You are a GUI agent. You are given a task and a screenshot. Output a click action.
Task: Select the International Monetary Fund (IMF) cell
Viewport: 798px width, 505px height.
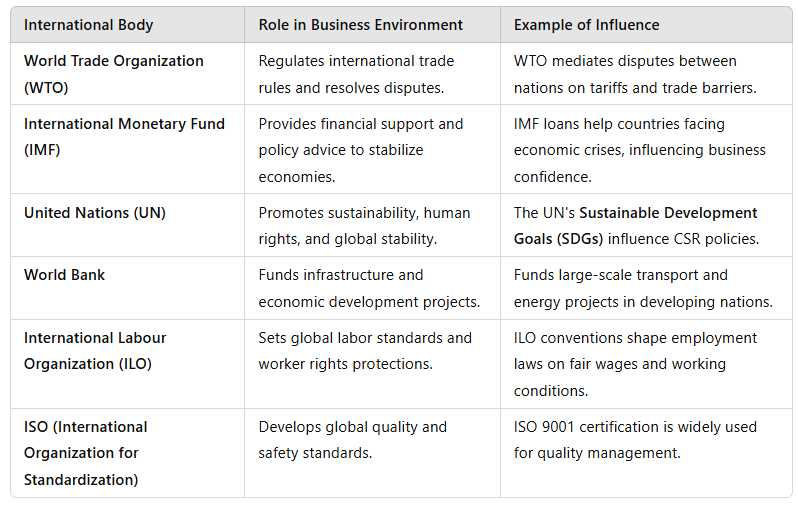pyautogui.click(x=124, y=137)
